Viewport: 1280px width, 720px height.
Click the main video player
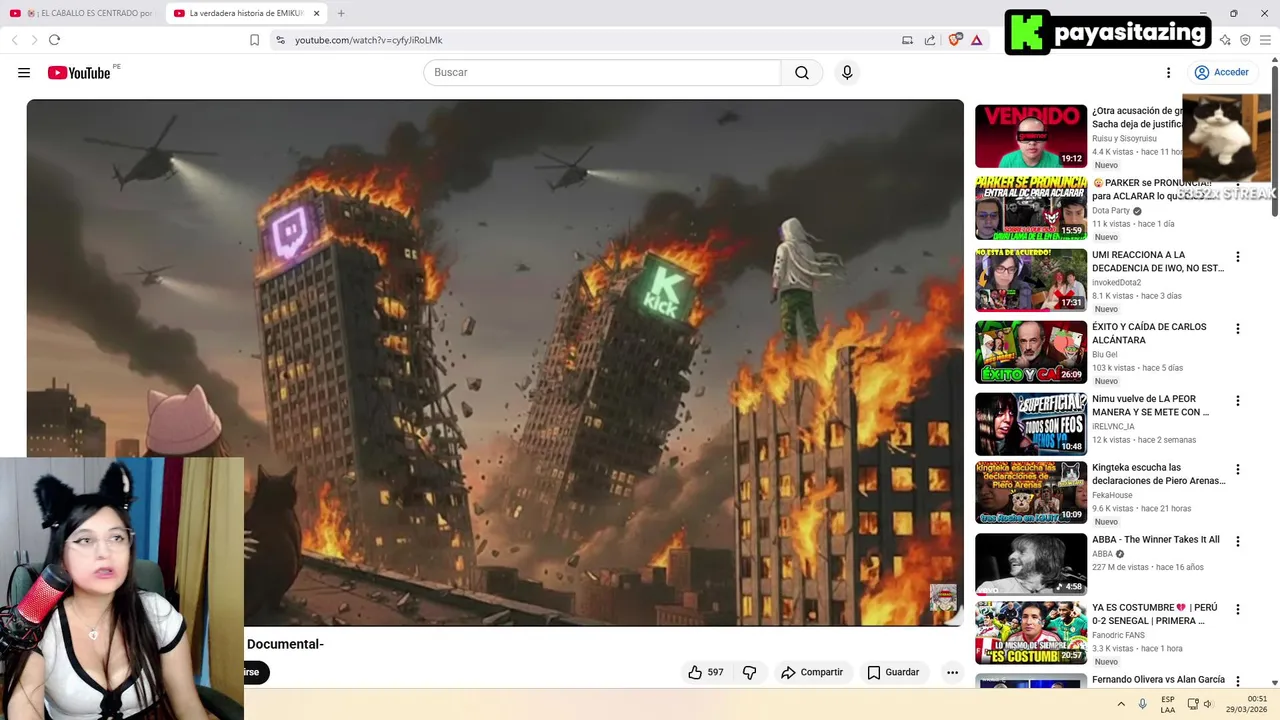(495, 362)
